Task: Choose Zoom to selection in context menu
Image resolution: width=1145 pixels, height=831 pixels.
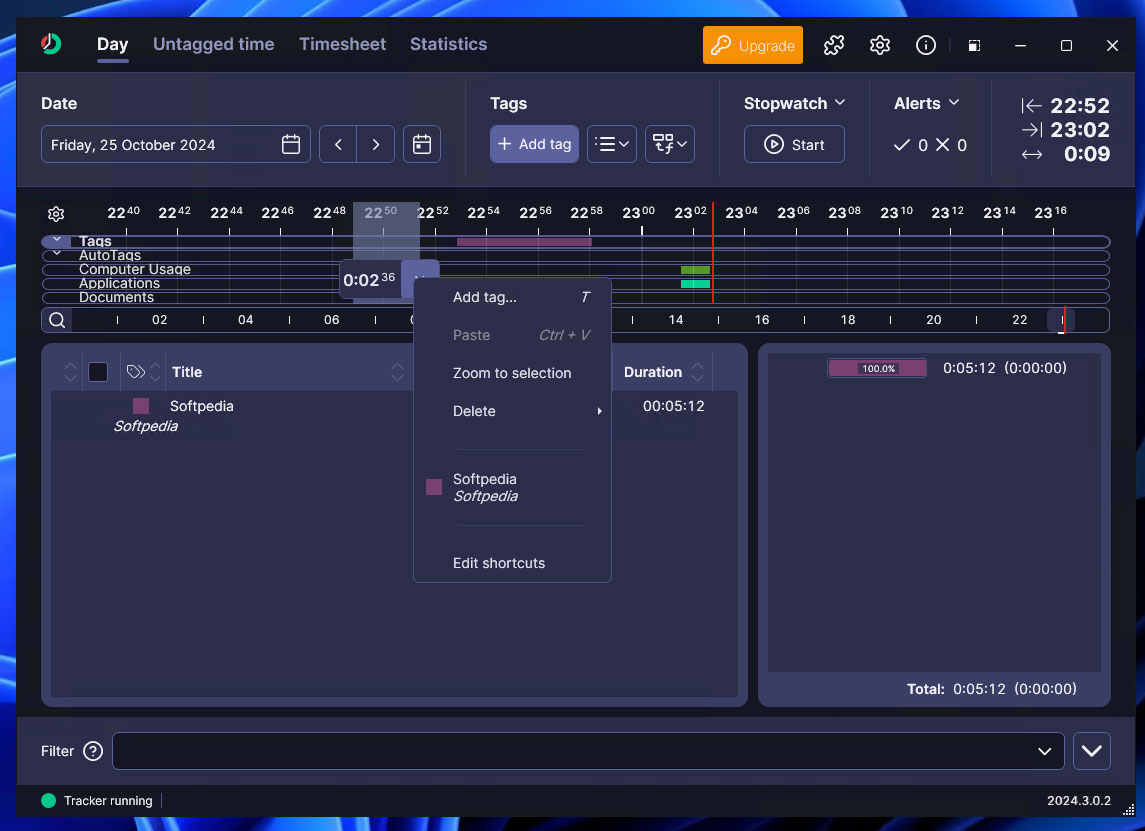Action: 511,373
